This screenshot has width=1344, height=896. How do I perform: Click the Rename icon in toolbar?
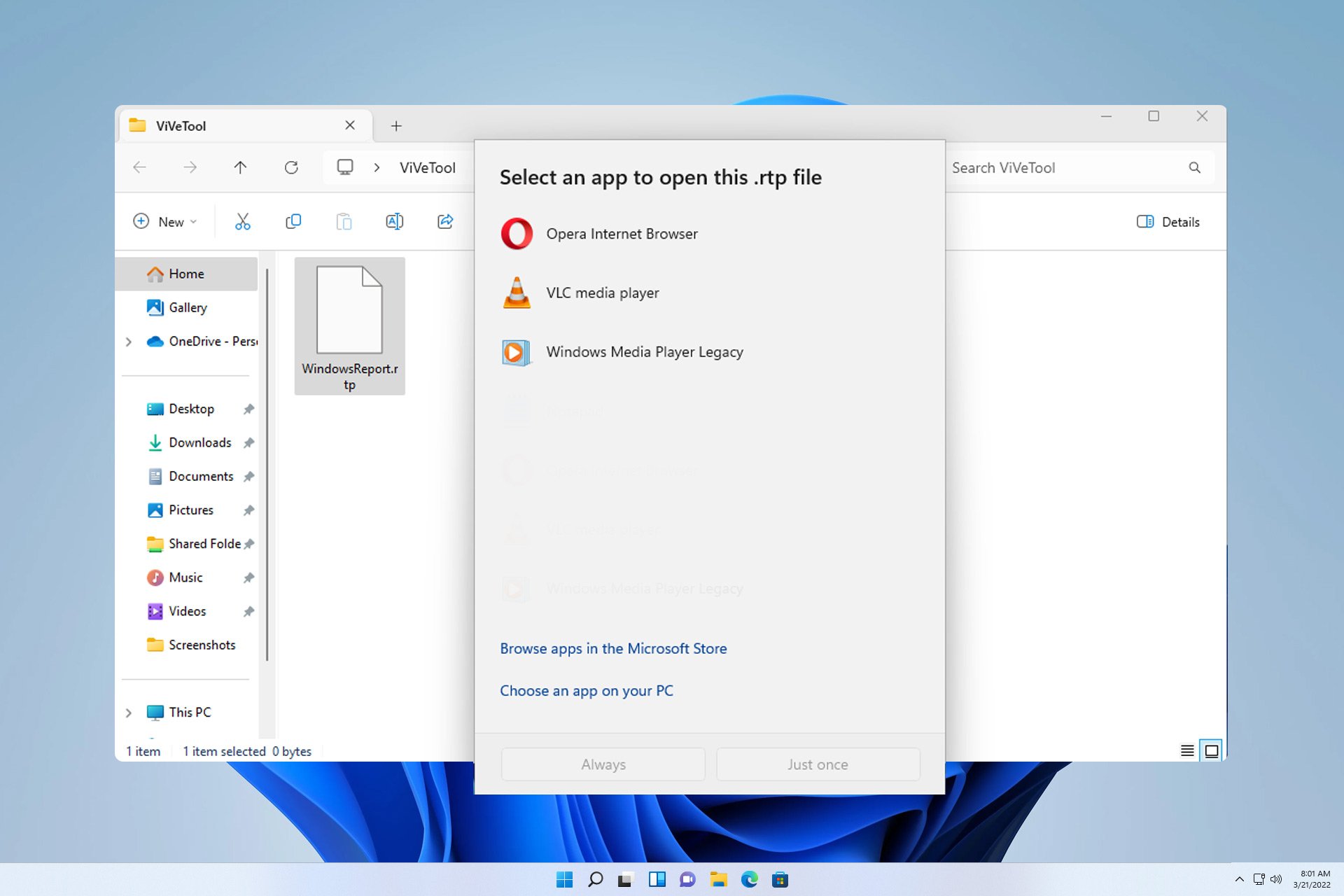pyautogui.click(x=394, y=222)
